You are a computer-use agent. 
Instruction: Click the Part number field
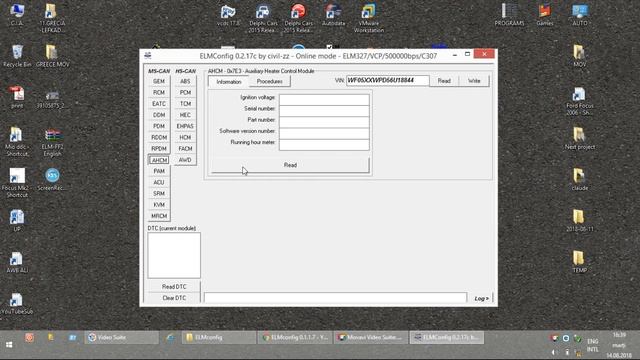point(324,122)
